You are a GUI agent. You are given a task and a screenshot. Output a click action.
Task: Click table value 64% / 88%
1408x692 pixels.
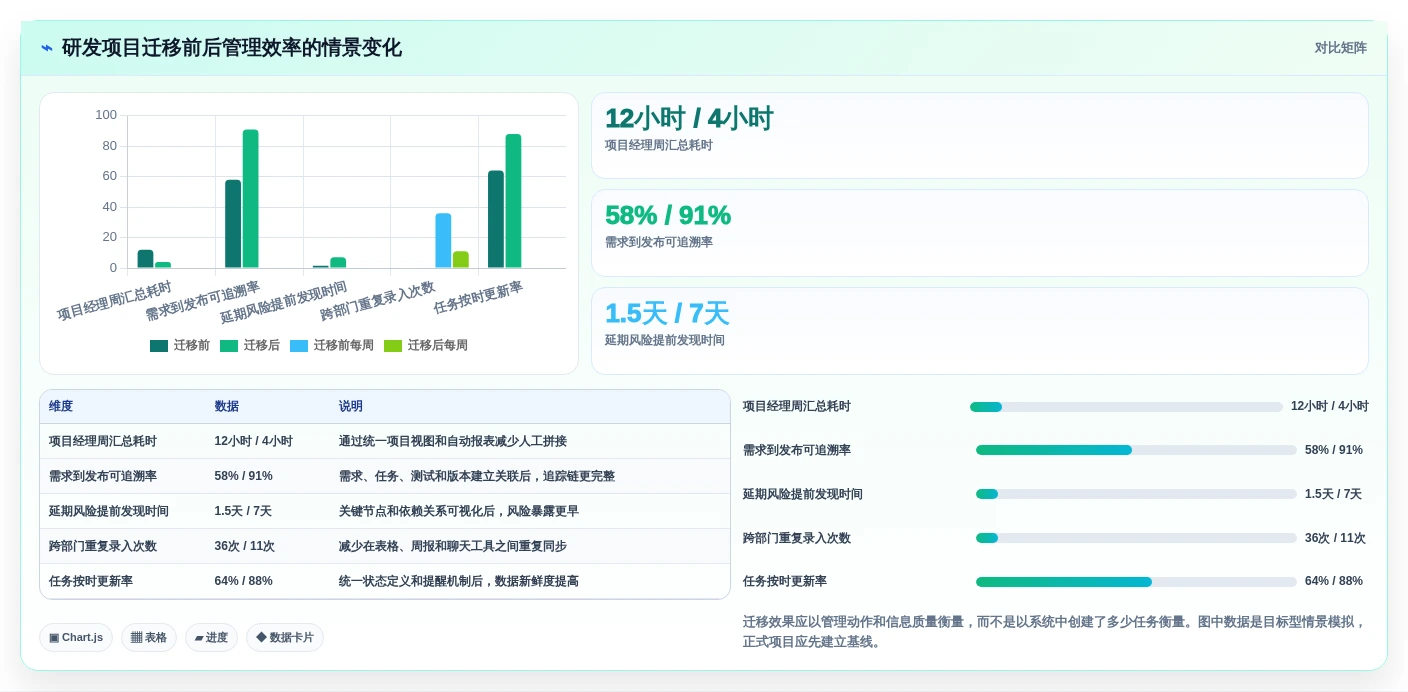[244, 582]
